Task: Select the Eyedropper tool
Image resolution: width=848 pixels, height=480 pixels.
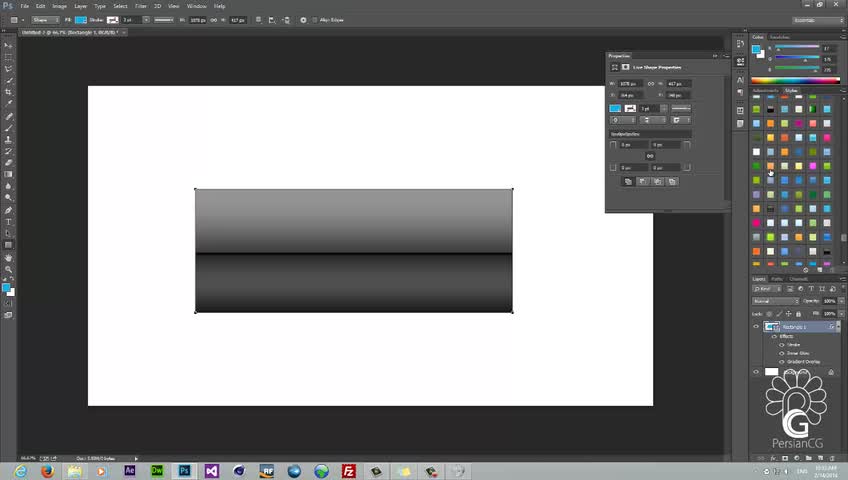Action: click(8, 104)
